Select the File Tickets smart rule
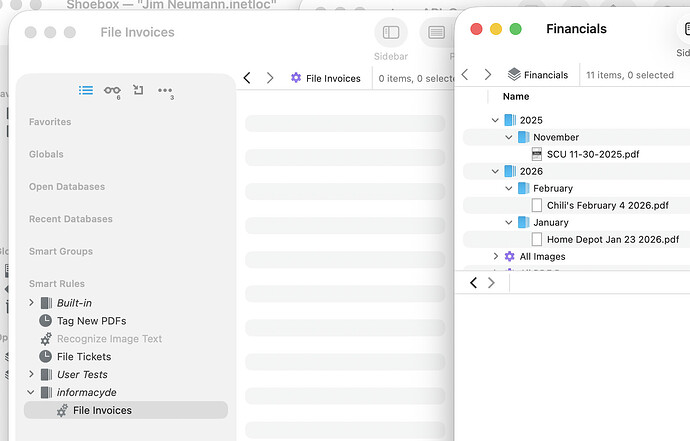This screenshot has height=441, width=690. click(x=84, y=356)
